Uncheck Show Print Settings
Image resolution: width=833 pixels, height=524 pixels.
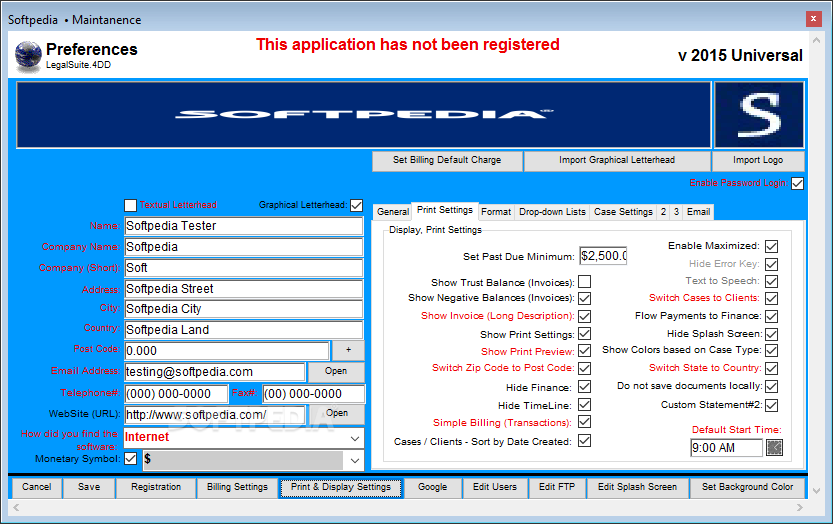(x=584, y=334)
